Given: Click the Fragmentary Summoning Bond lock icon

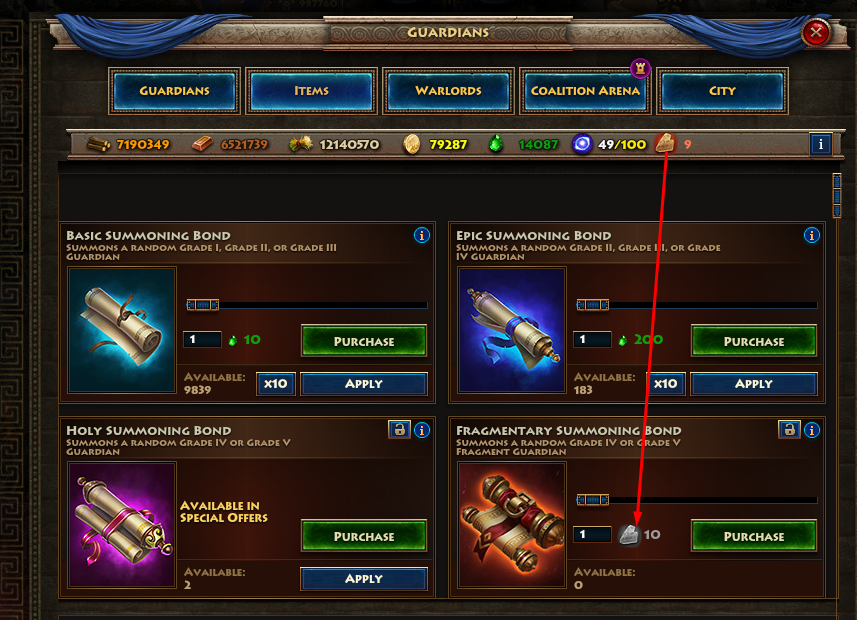Looking at the screenshot, I should (x=789, y=430).
